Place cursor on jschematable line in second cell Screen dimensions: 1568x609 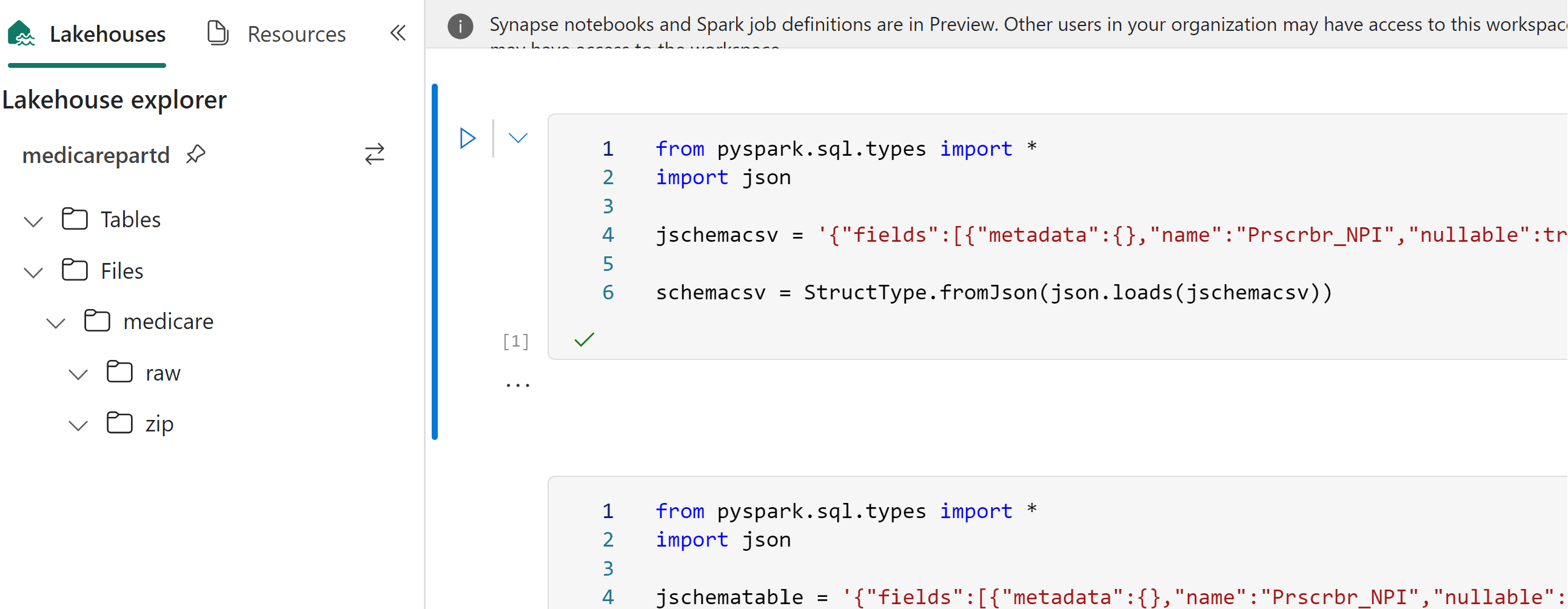point(1111,597)
